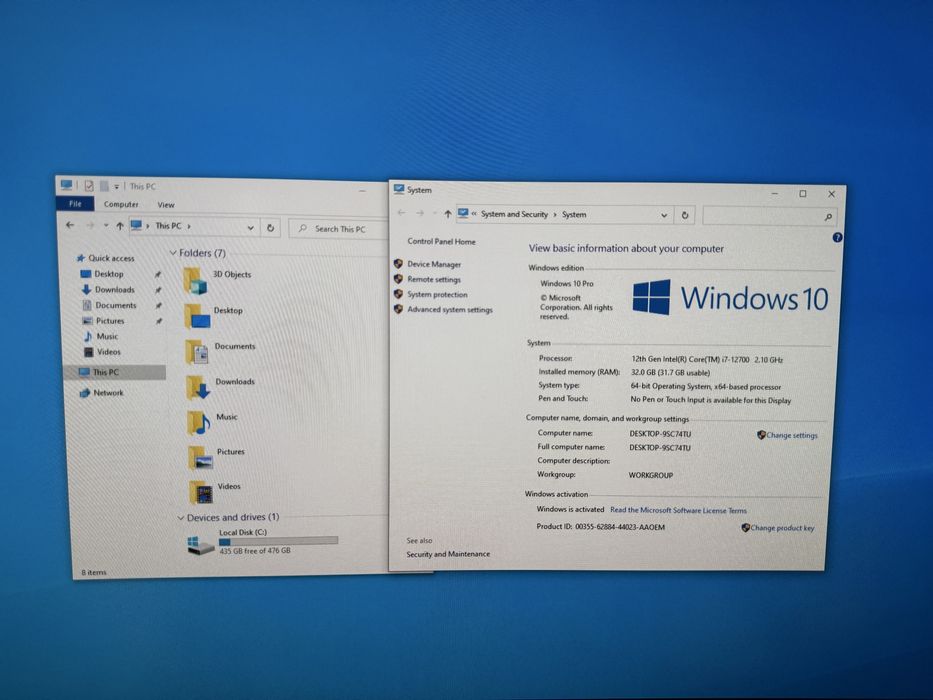Refresh the System window address bar
The height and width of the screenshot is (700, 933).
(685, 215)
